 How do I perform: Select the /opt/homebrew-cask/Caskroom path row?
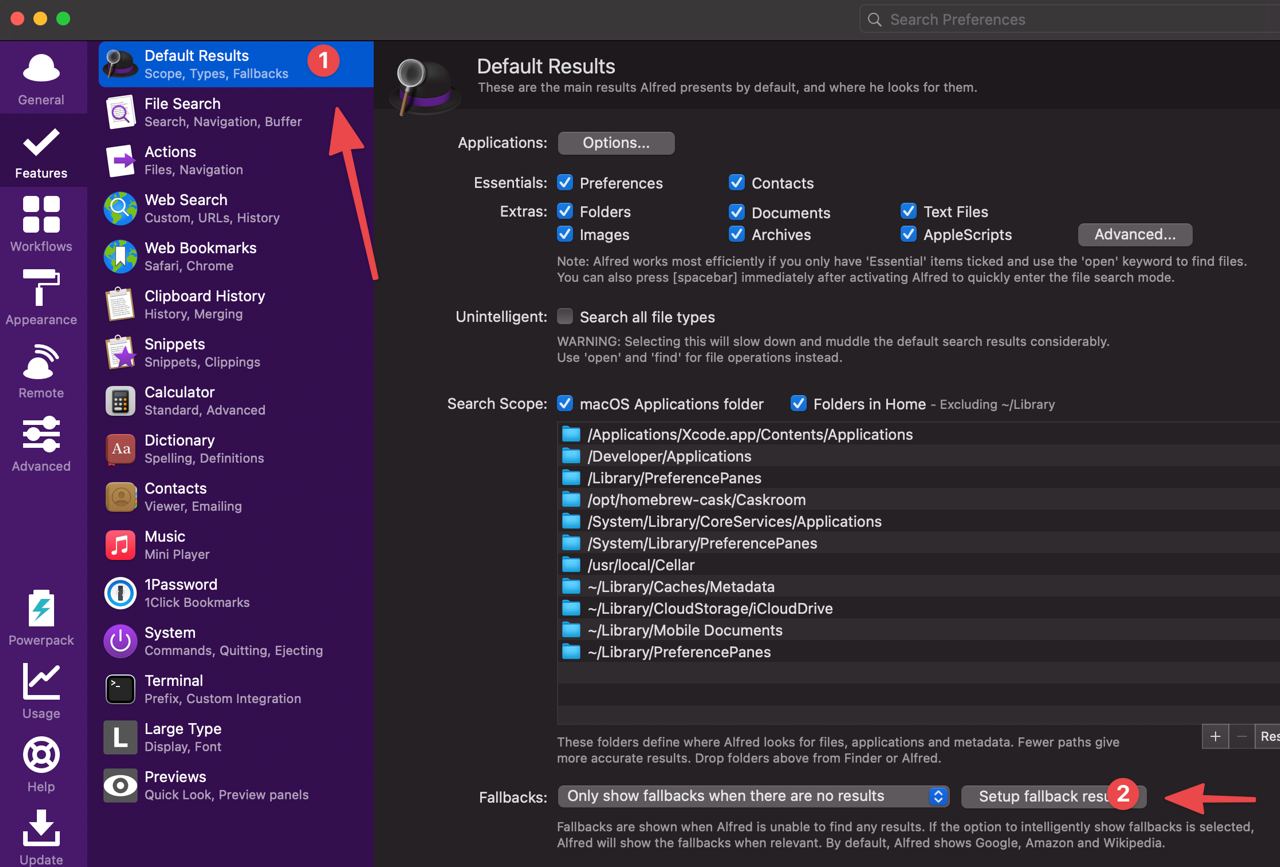tap(918, 499)
